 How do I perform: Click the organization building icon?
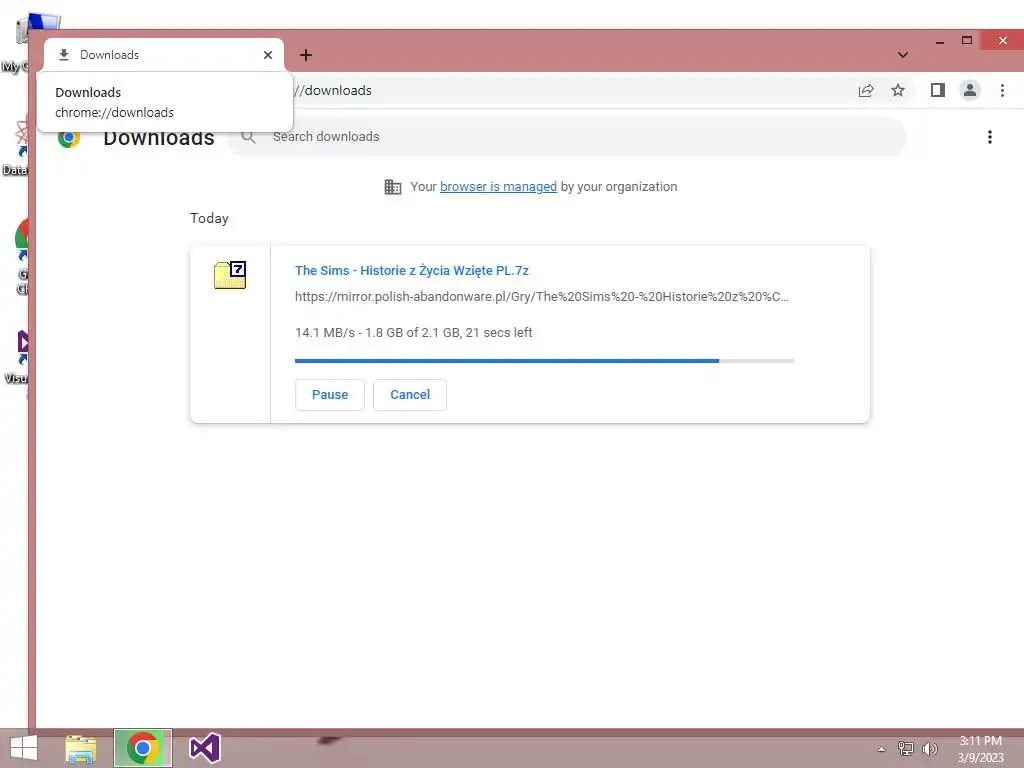392,187
